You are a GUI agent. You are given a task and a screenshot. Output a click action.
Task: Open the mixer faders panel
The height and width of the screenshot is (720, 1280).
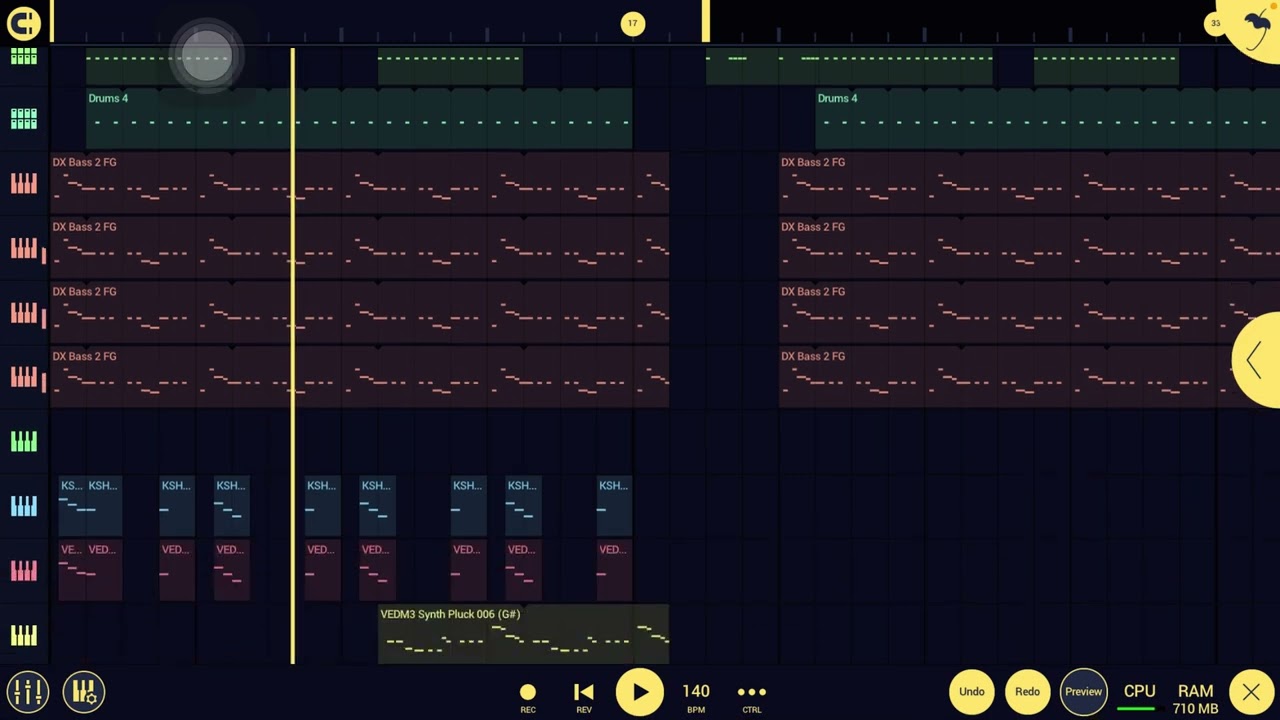click(27, 691)
